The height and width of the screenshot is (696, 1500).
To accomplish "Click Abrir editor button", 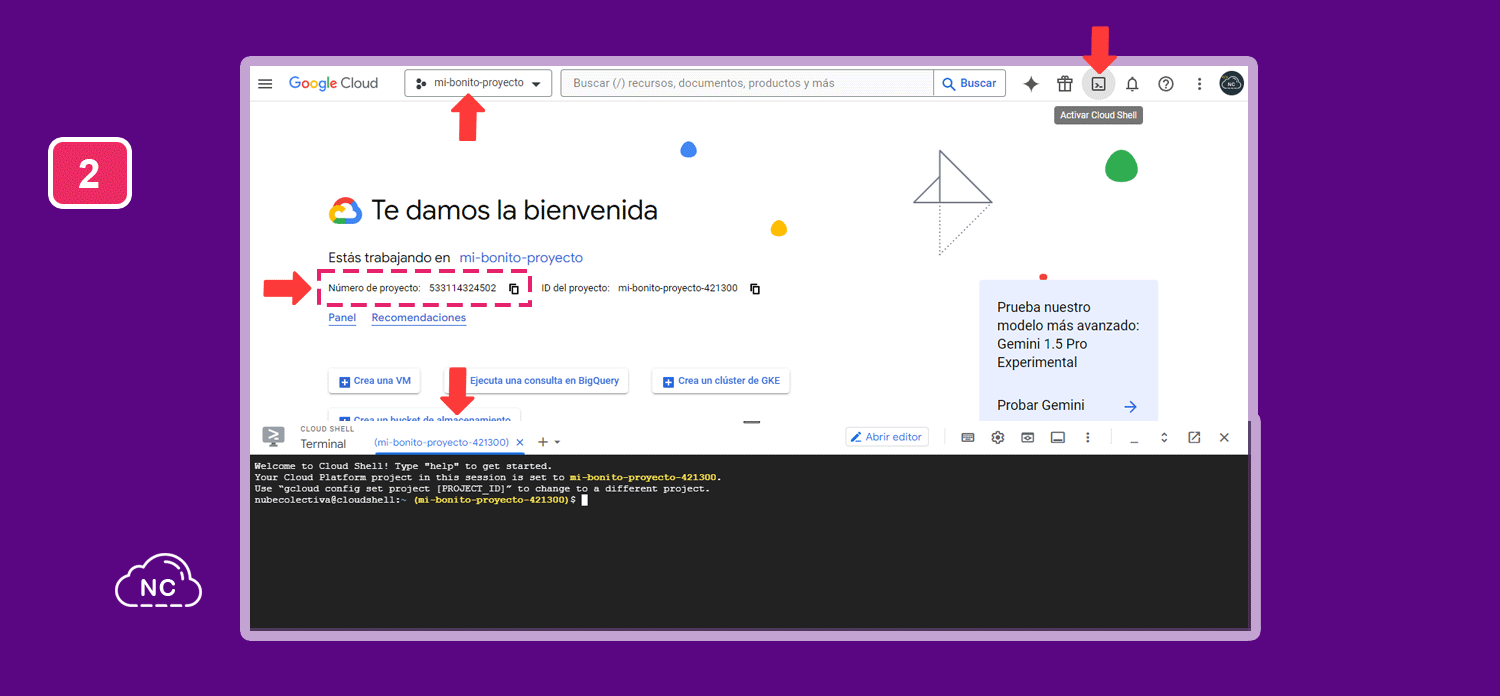I will click(x=887, y=437).
